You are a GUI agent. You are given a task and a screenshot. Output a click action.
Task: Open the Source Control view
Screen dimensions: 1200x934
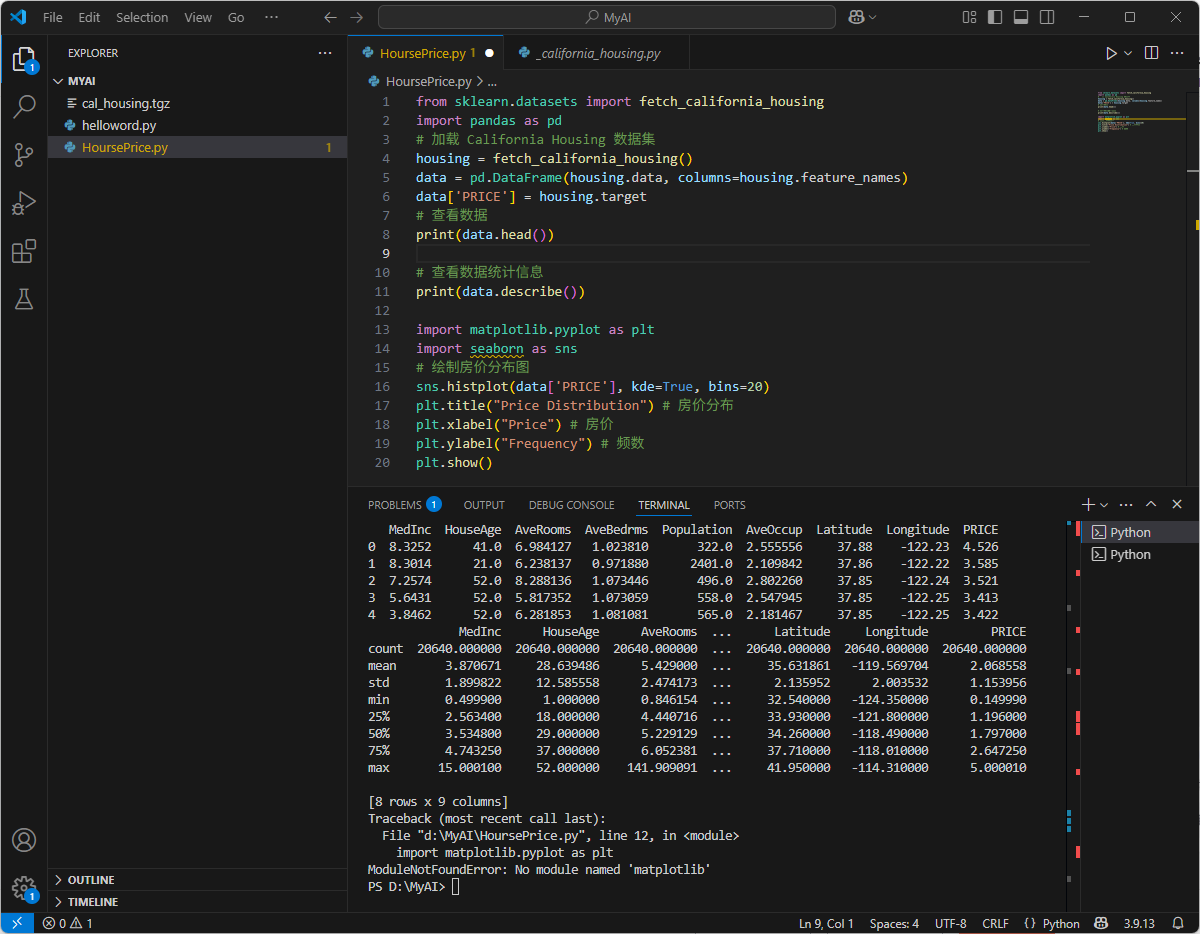point(24,154)
